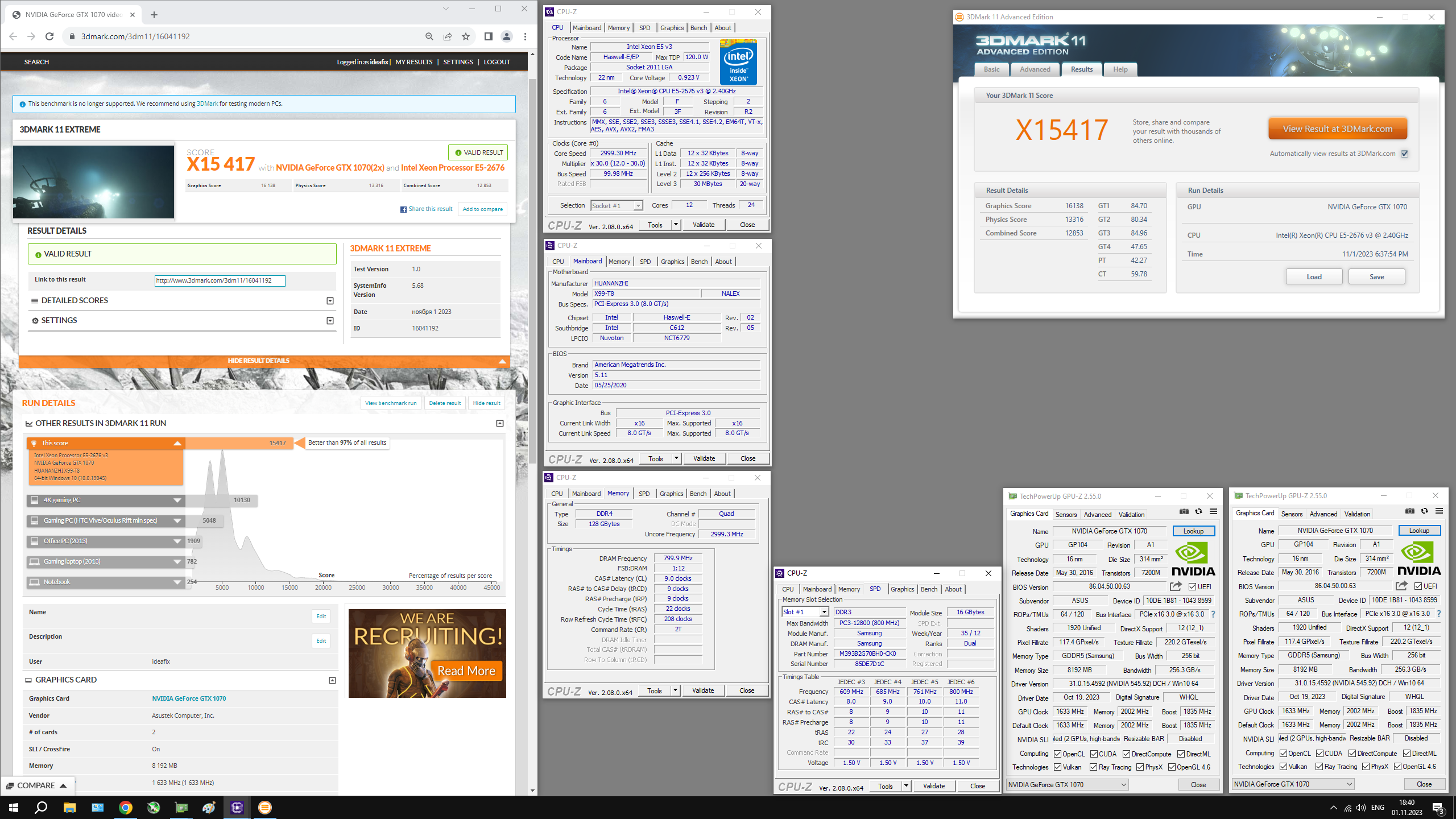
Task: Export BIOS in left GPU-Z window
Action: click(x=1176, y=586)
